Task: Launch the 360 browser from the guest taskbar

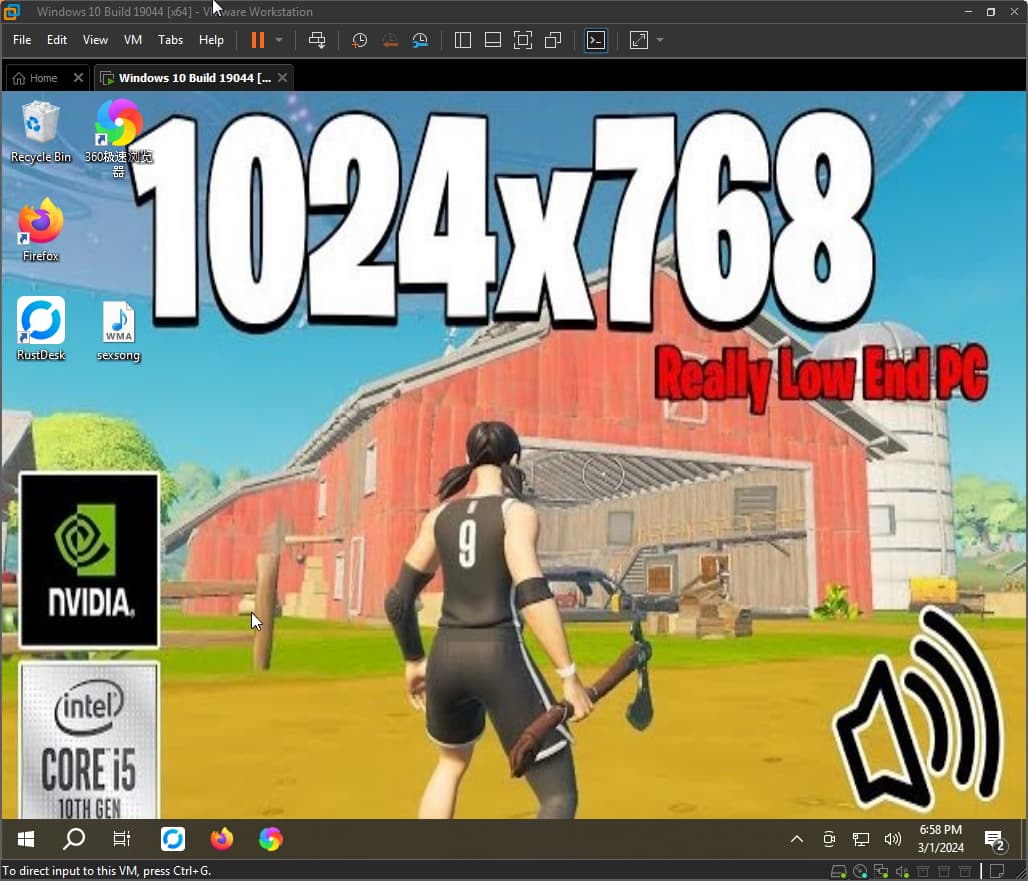Action: pyautogui.click(x=271, y=839)
